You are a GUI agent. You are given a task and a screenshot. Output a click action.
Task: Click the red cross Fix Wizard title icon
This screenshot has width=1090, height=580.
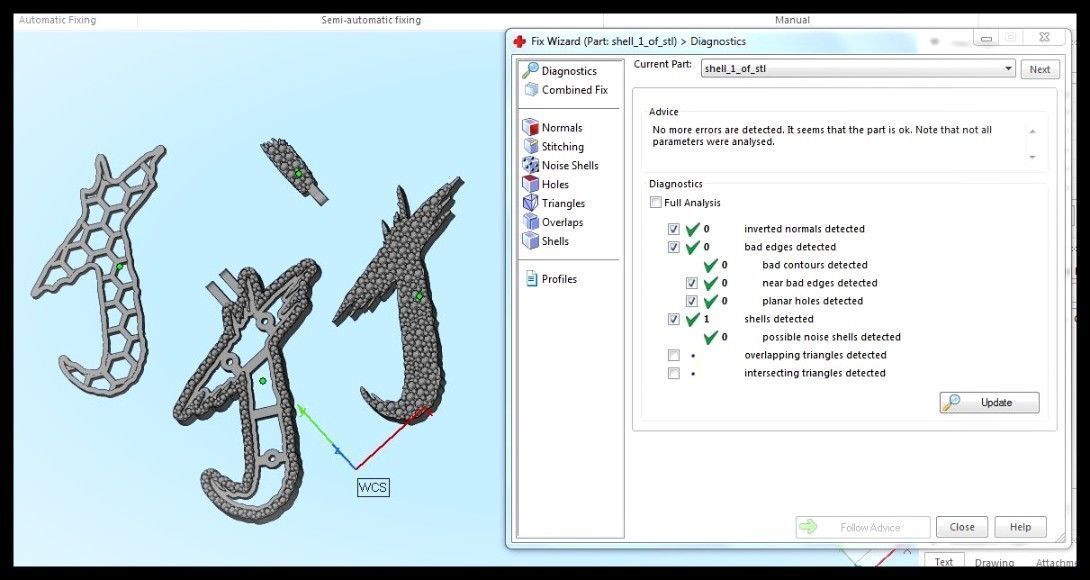pos(519,41)
